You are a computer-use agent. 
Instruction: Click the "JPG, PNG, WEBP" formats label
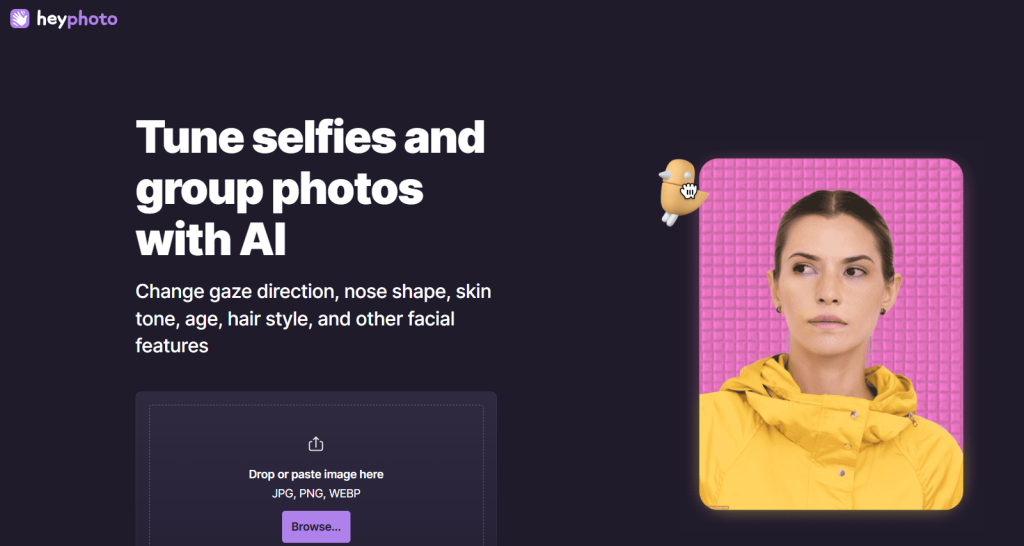coord(316,493)
